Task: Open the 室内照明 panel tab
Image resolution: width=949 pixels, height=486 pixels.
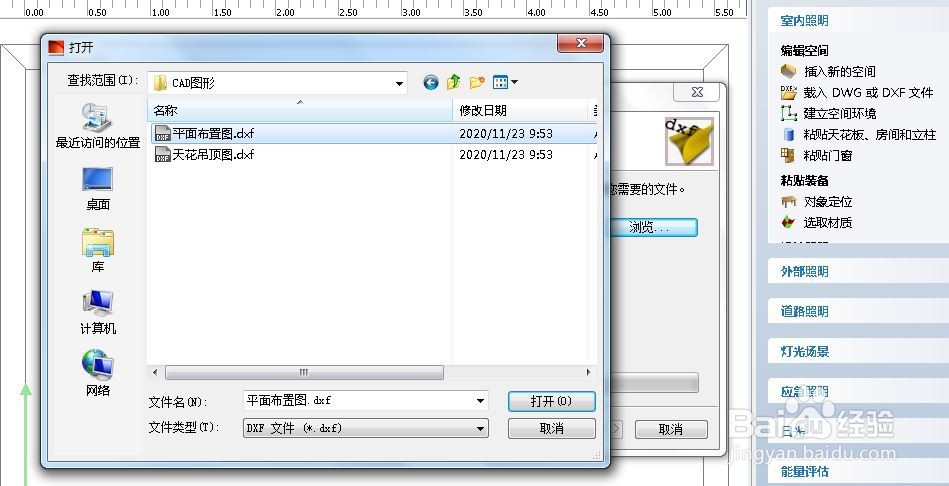Action: click(804, 21)
